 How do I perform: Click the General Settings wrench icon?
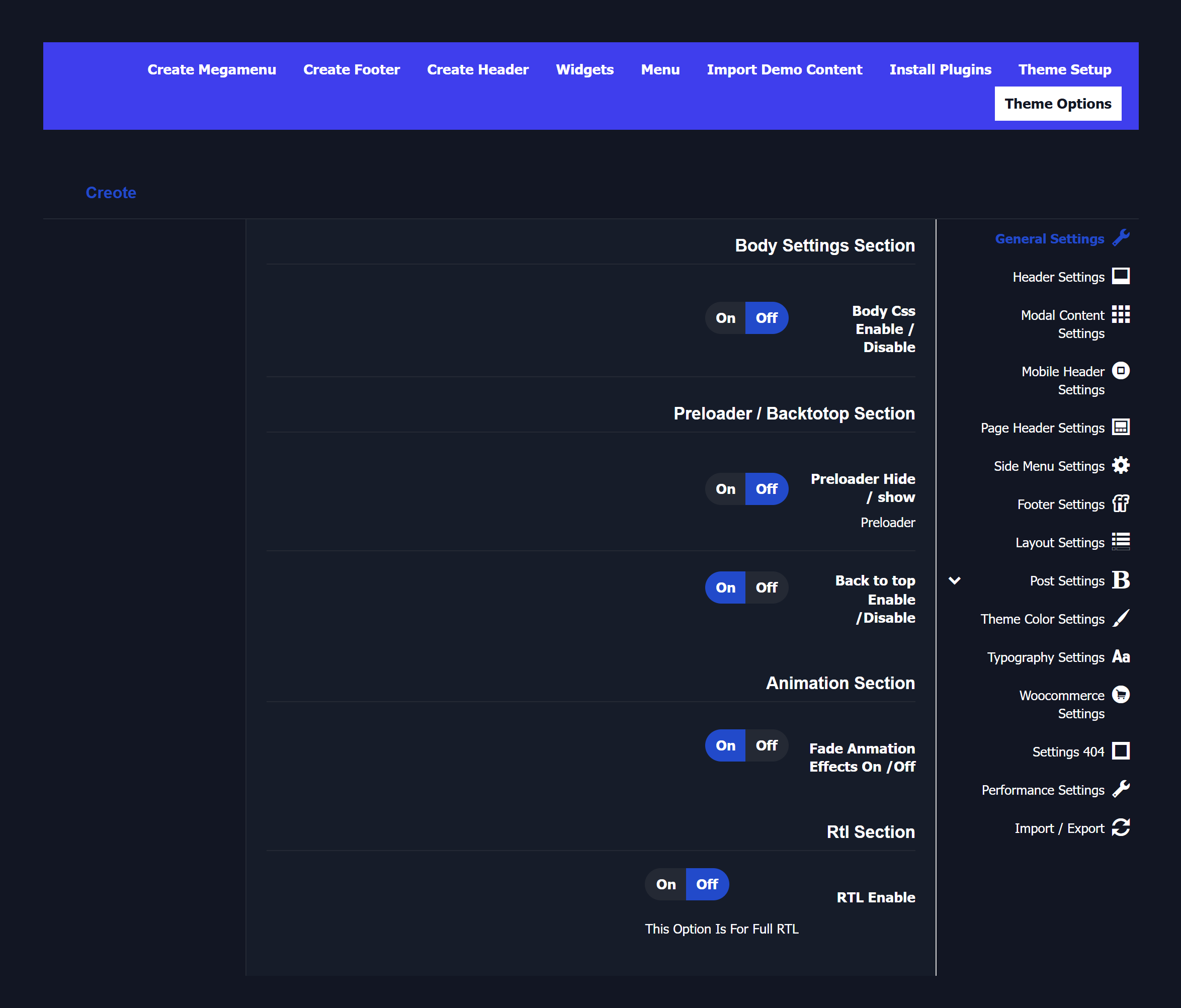1121,238
